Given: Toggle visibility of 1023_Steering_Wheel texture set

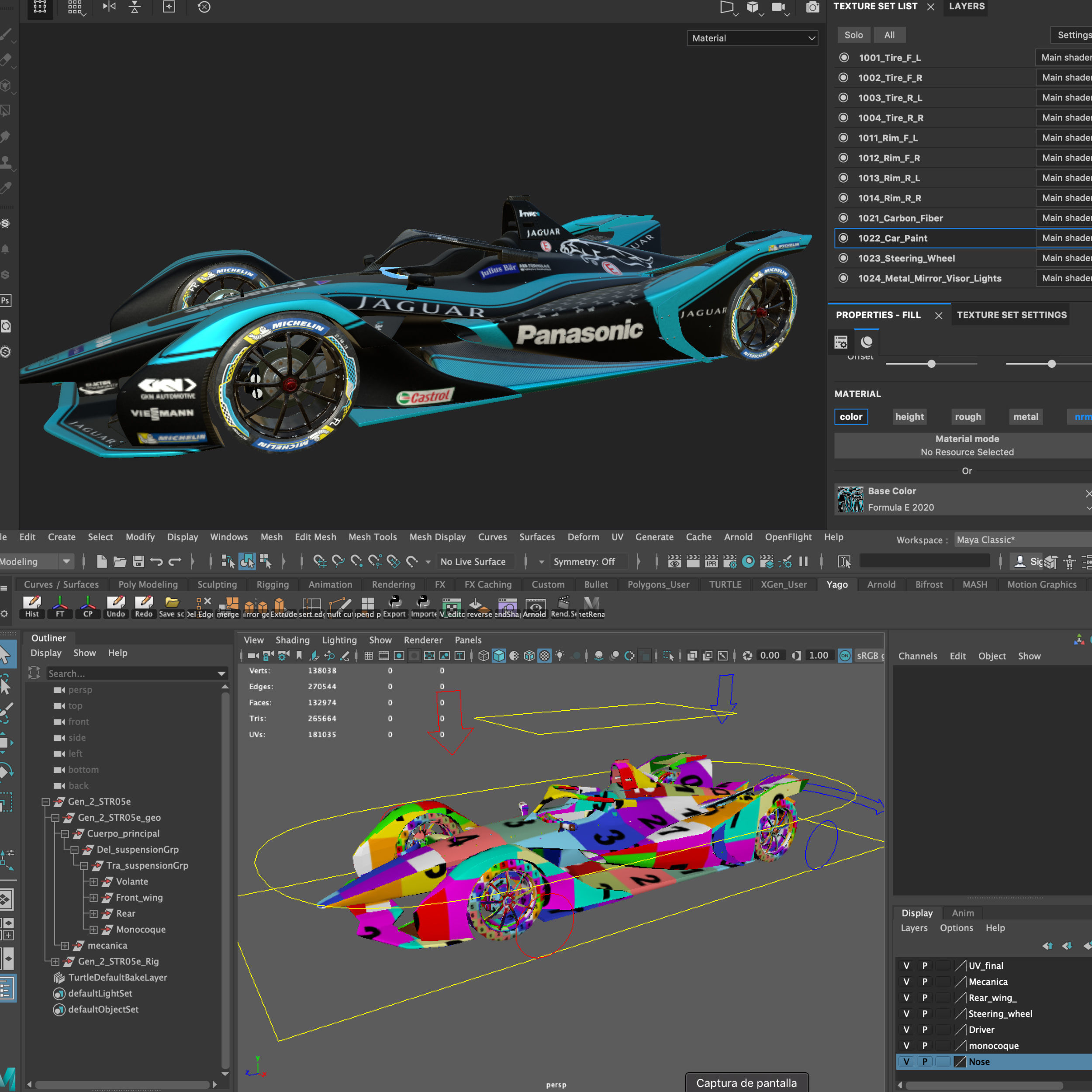Looking at the screenshot, I should pyautogui.click(x=843, y=258).
